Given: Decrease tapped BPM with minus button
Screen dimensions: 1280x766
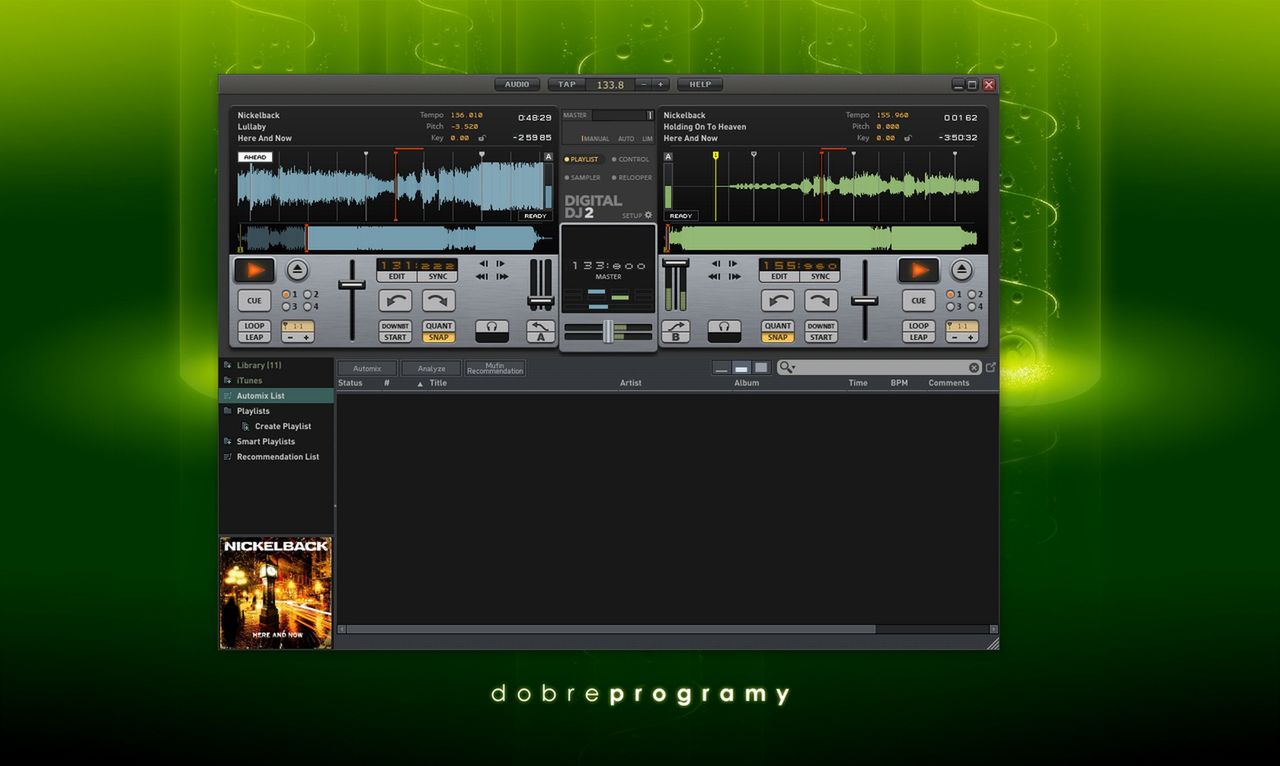Looking at the screenshot, I should 643,84.
